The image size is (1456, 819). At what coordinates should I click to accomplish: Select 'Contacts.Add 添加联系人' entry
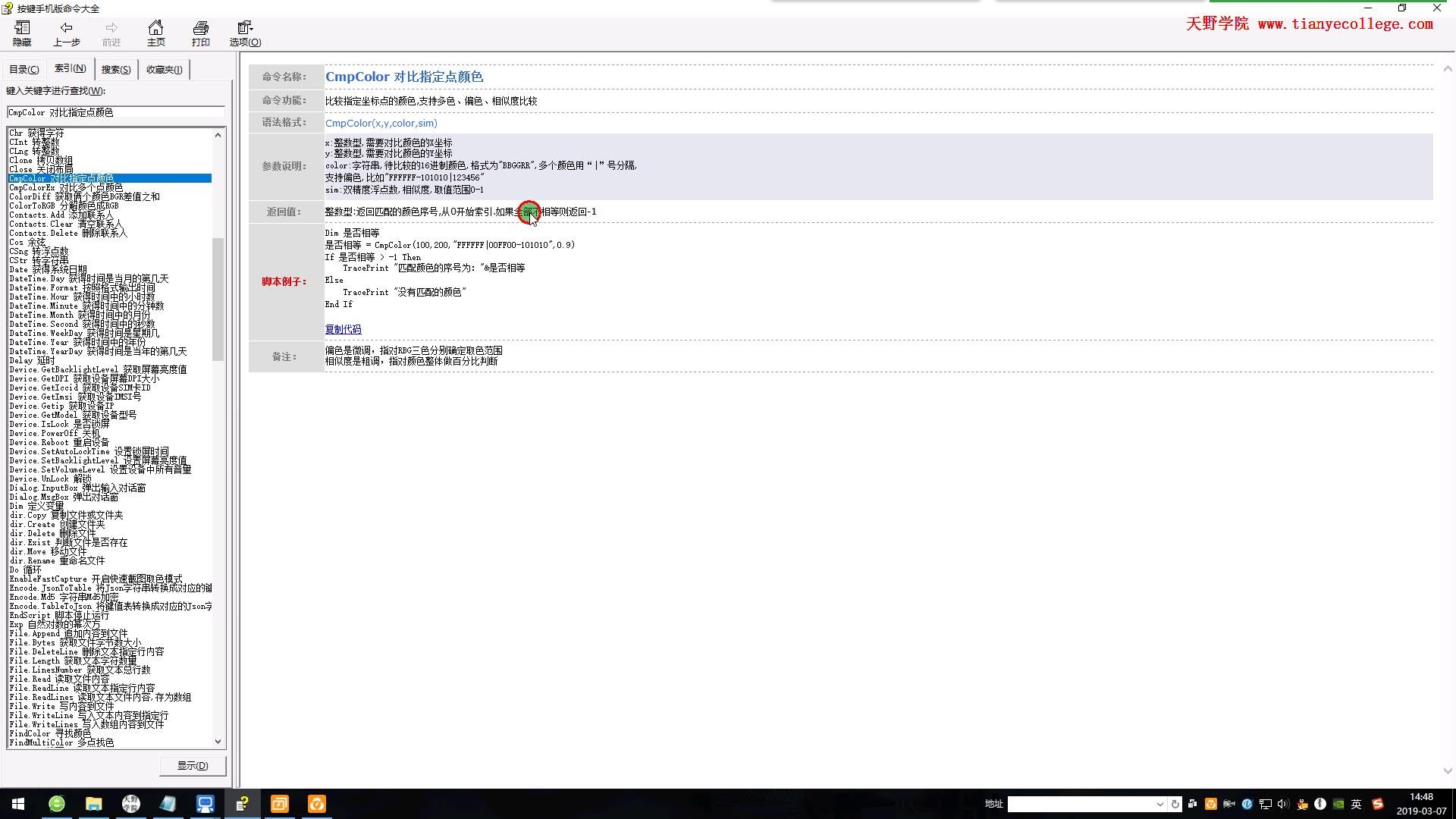(61, 215)
